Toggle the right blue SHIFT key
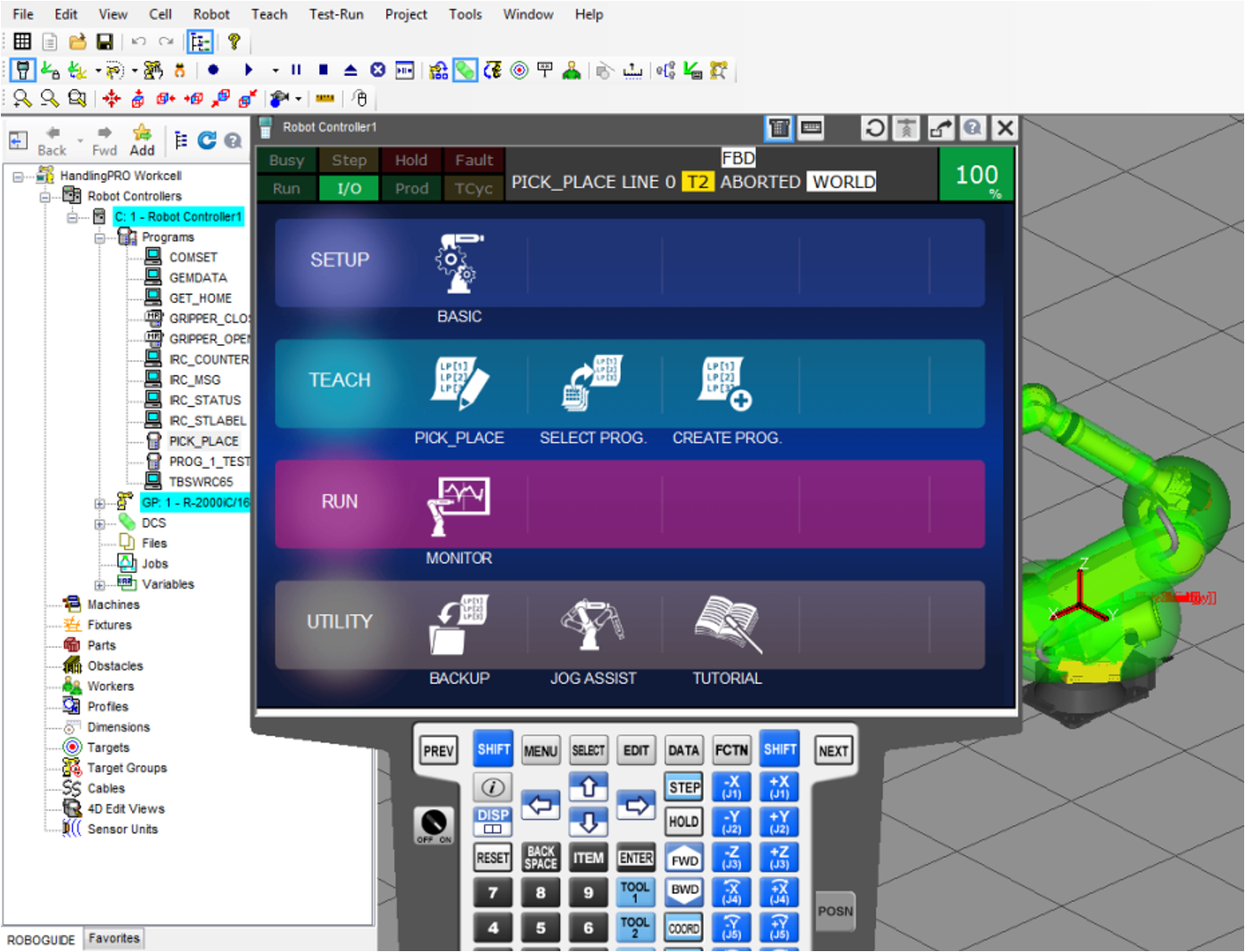This screenshot has height=952, width=1245. pos(779,750)
